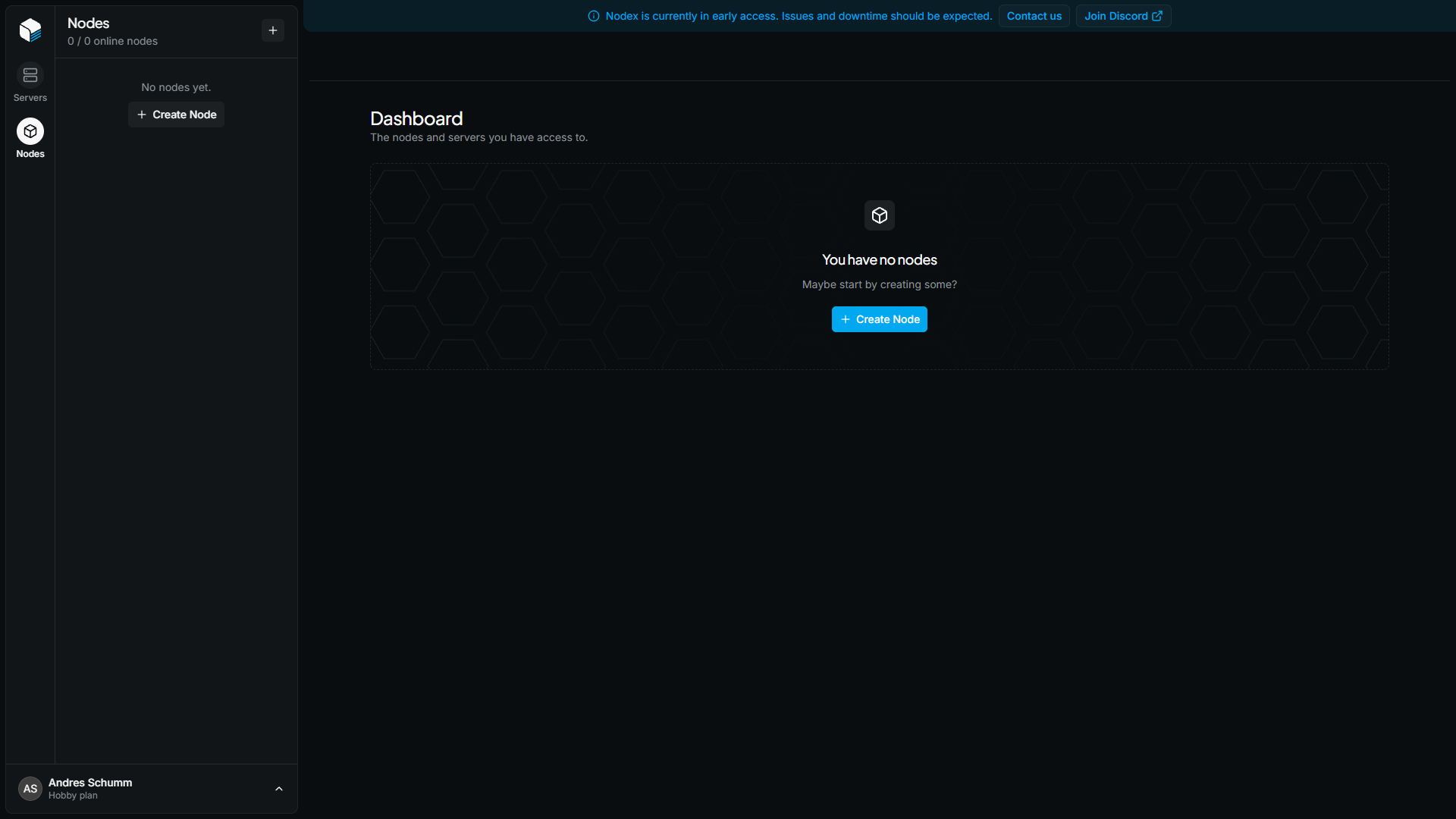Image resolution: width=1456 pixels, height=819 pixels.
Task: Click the AS user avatar
Action: coord(30,789)
